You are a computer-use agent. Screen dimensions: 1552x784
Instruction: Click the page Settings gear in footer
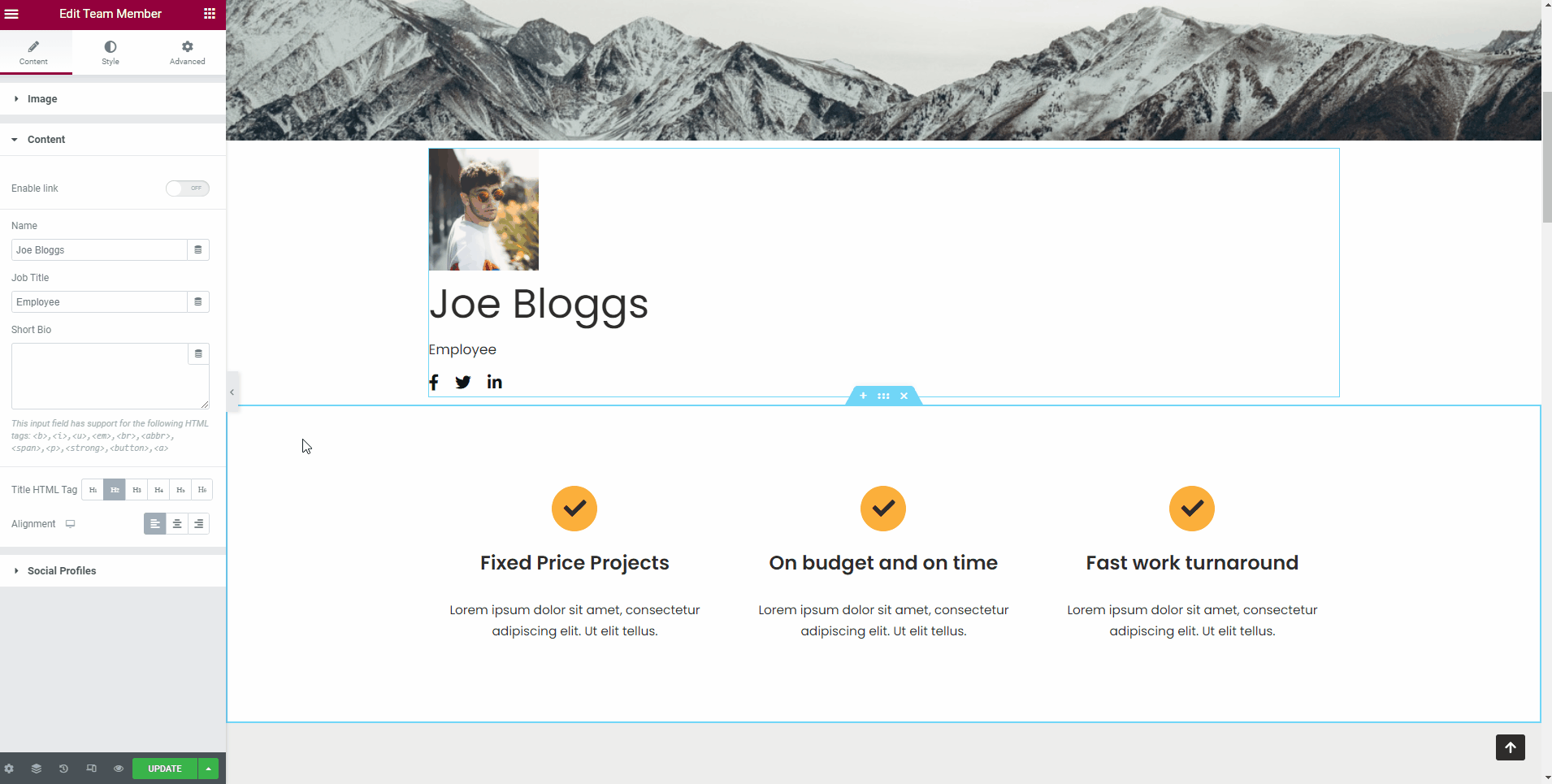(9, 769)
